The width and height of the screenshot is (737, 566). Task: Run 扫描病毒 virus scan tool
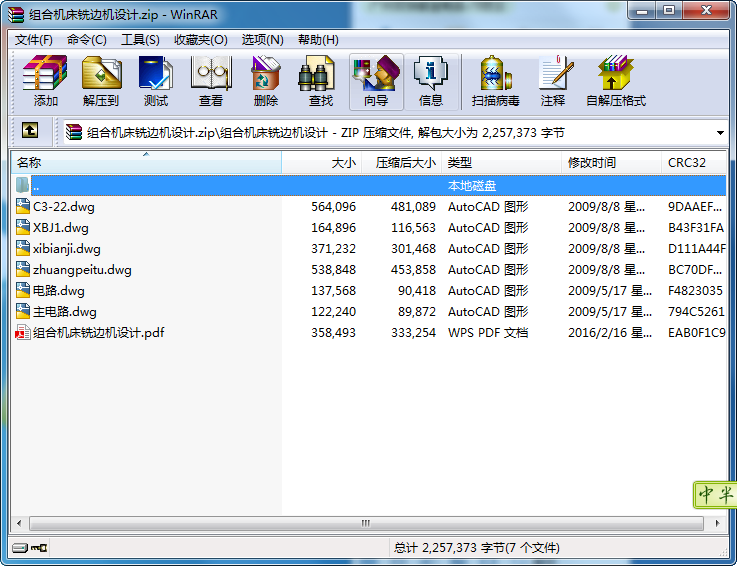pyautogui.click(x=496, y=81)
